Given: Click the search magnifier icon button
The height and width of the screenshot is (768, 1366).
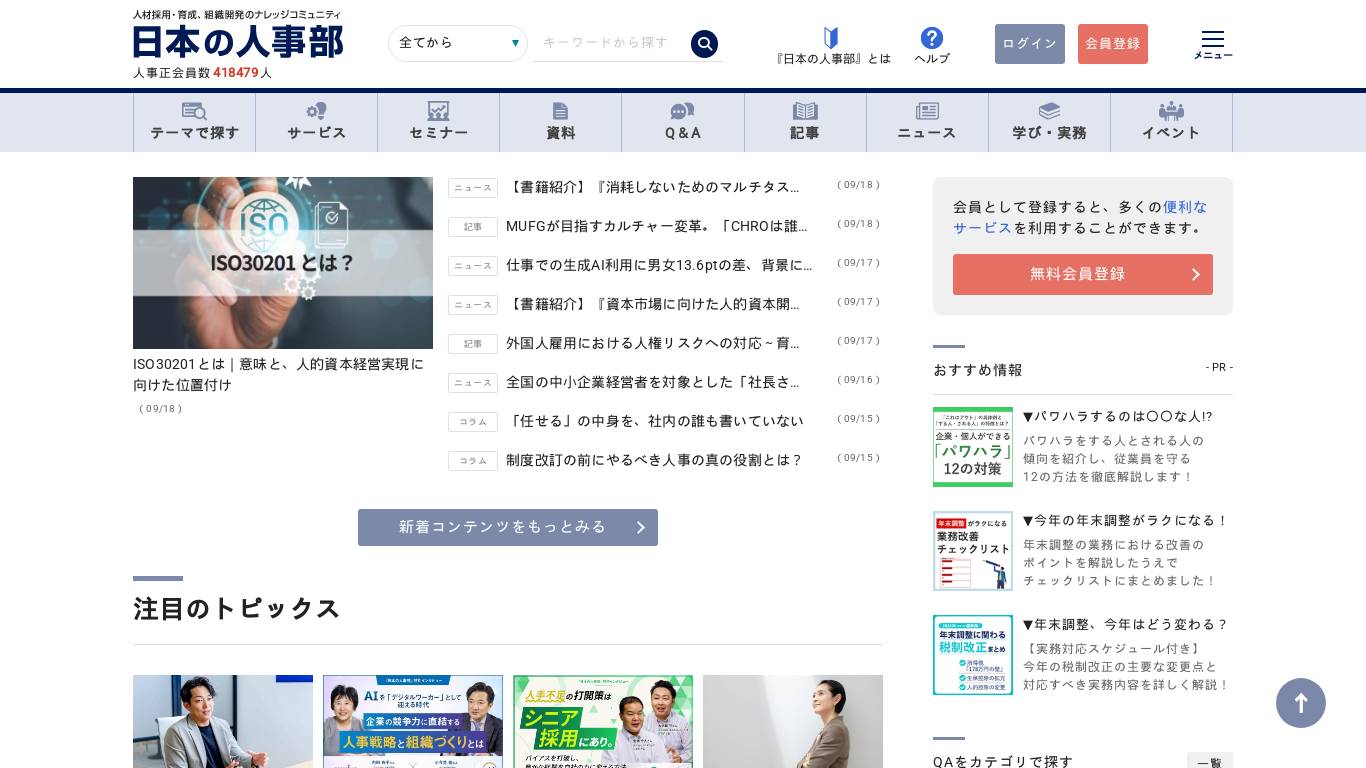Looking at the screenshot, I should [704, 44].
